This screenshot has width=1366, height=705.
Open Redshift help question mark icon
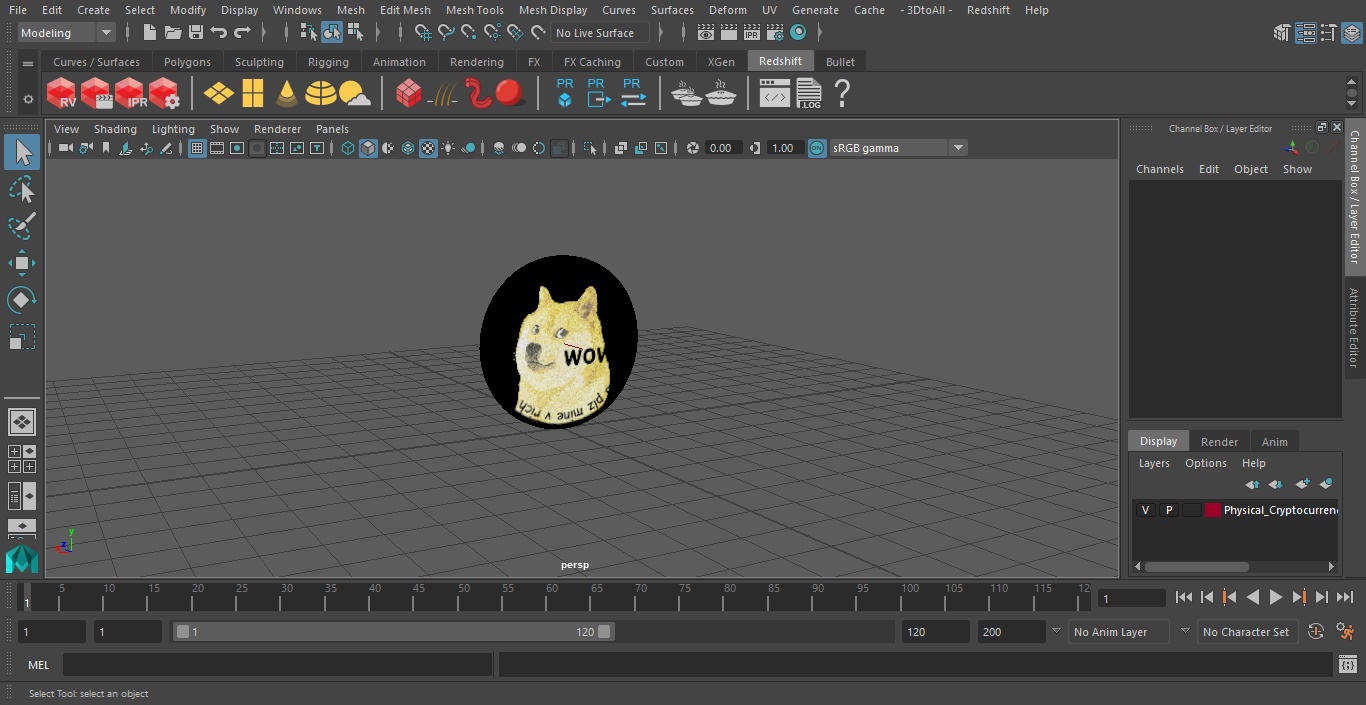click(x=842, y=93)
